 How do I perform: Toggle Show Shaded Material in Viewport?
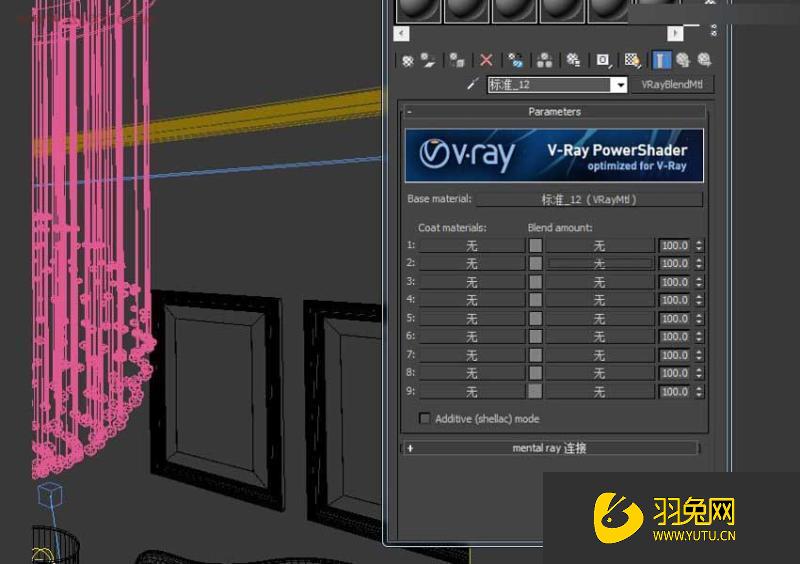(632, 61)
